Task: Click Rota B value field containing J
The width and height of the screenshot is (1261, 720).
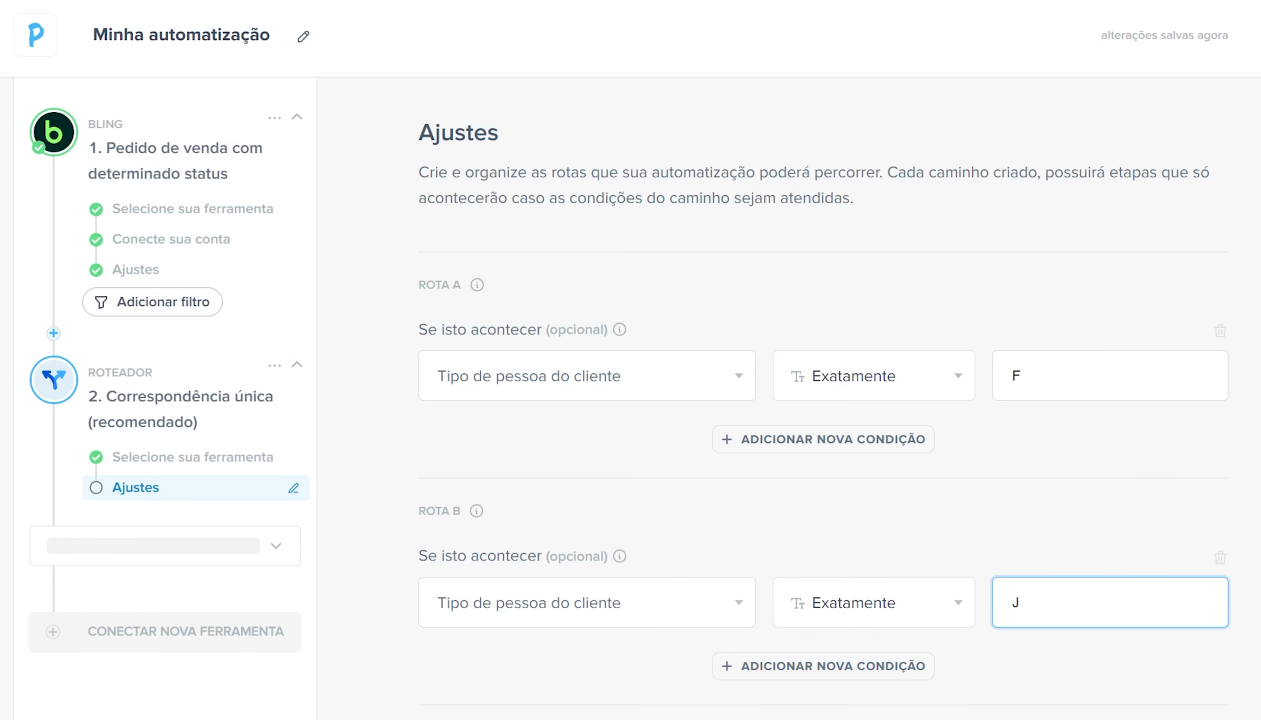Action: click(x=1110, y=603)
